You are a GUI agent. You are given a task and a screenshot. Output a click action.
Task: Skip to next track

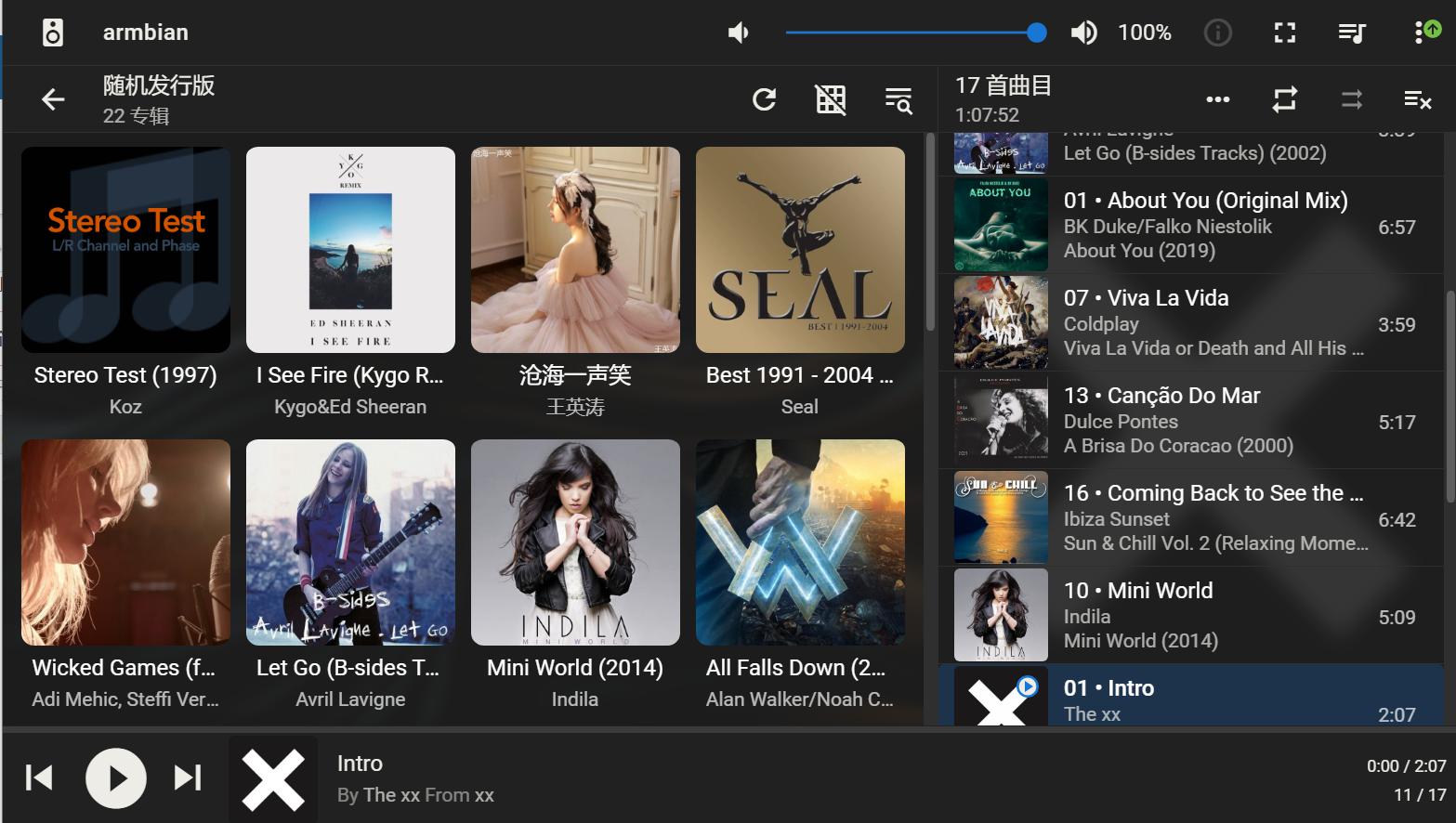[x=188, y=777]
